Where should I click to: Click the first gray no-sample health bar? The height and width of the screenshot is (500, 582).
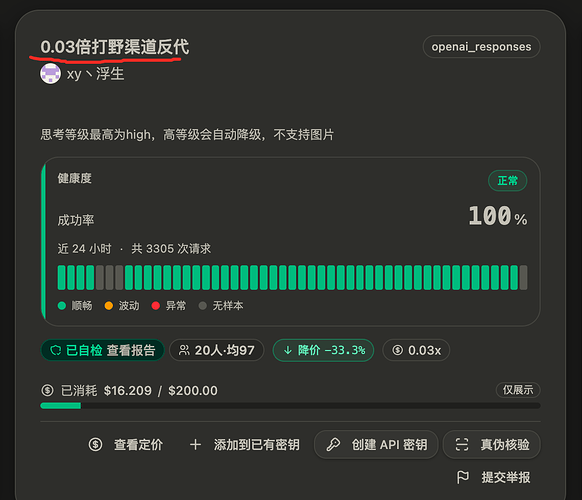point(100,277)
